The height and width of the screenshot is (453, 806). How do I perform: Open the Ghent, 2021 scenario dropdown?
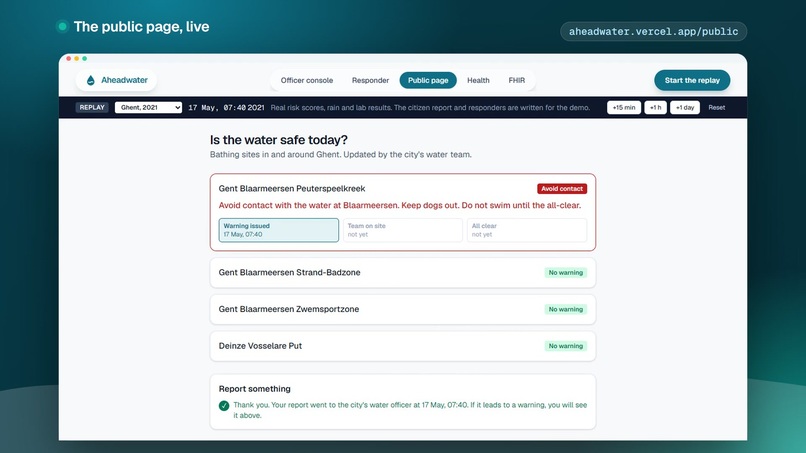148,107
